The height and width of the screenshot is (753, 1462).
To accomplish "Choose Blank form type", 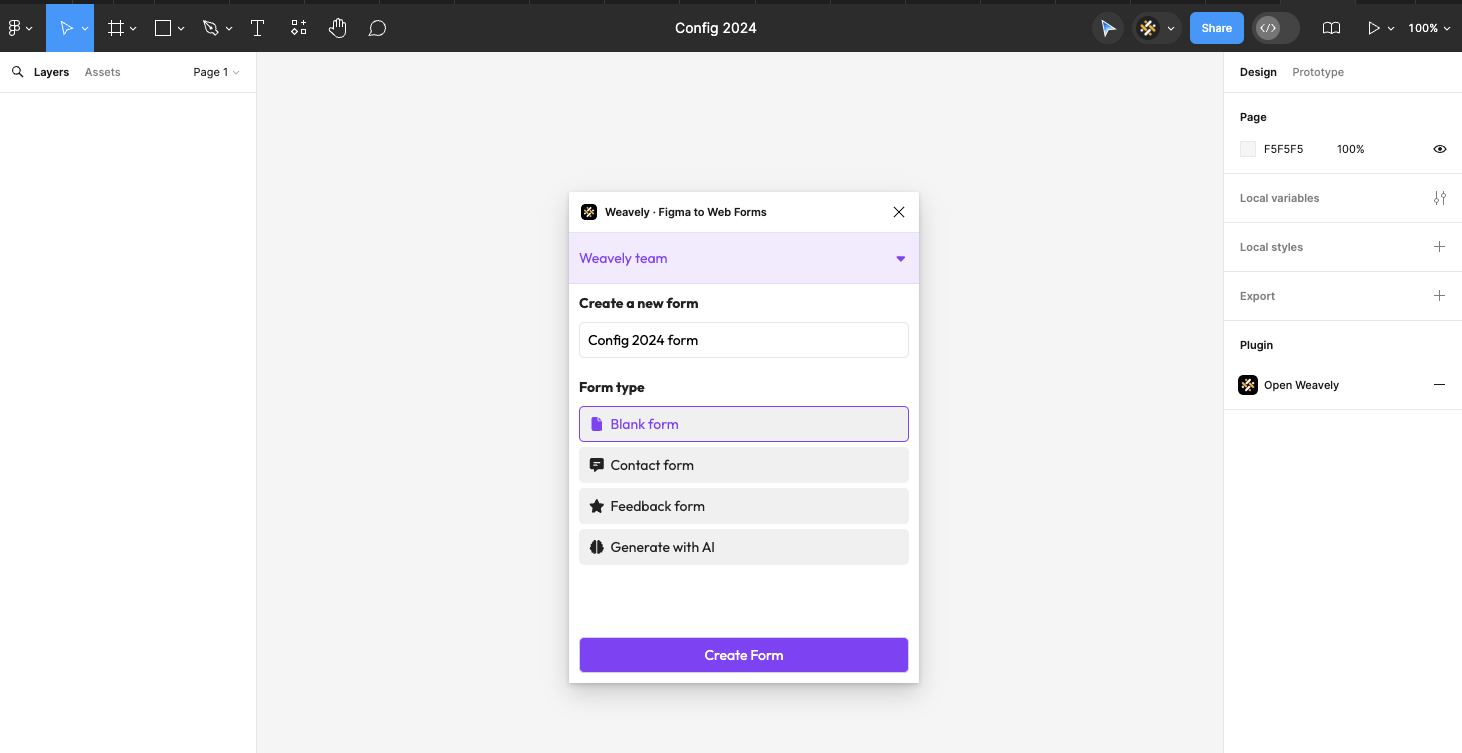I will [x=744, y=424].
